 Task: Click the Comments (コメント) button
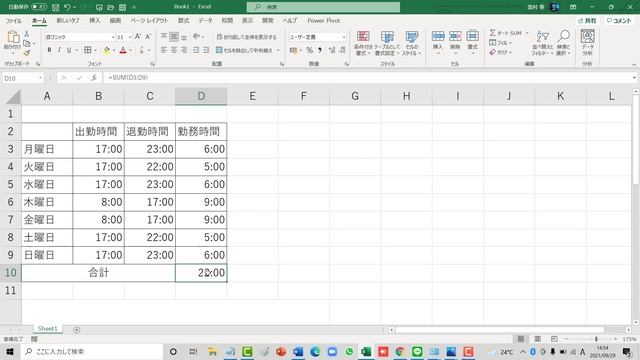pyautogui.click(x=619, y=21)
